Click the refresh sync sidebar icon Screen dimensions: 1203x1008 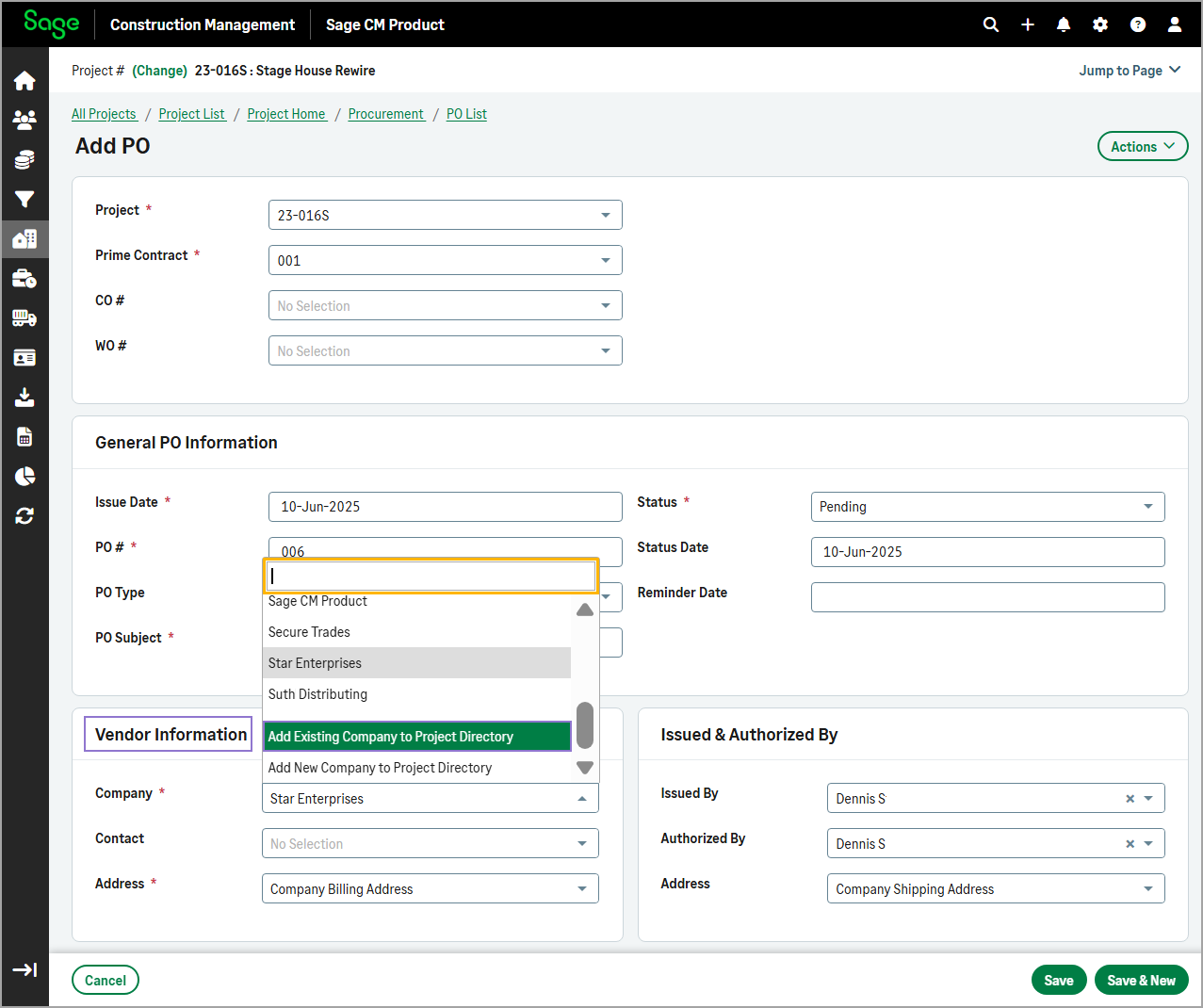coord(24,515)
